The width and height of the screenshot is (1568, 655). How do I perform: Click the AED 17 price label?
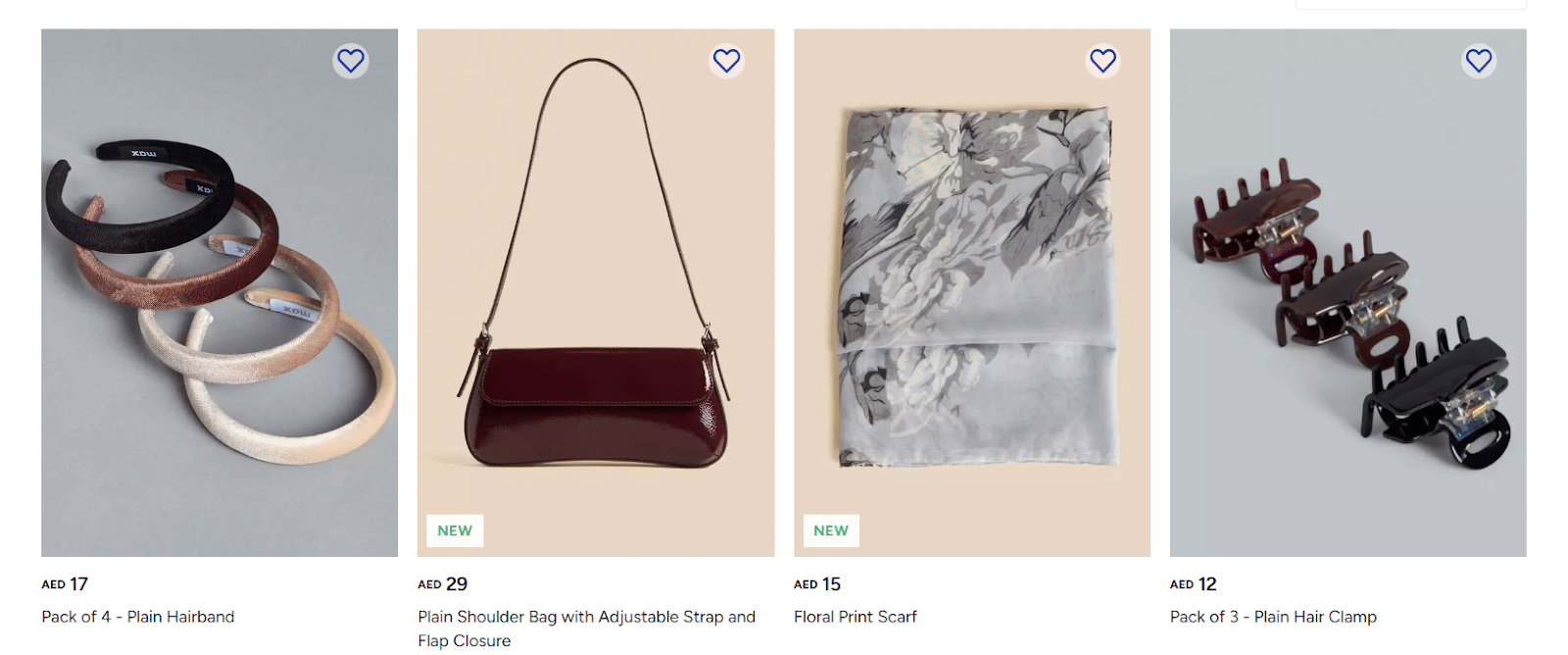(66, 584)
